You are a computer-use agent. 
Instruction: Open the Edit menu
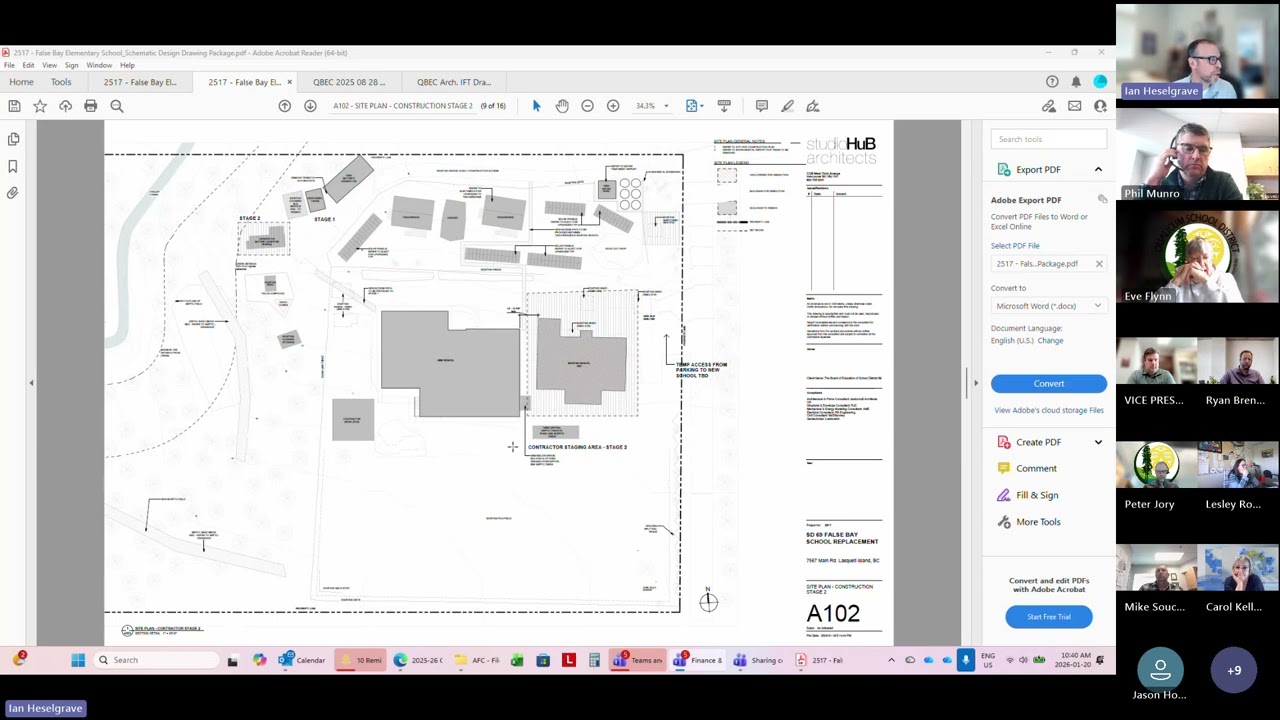coord(28,66)
